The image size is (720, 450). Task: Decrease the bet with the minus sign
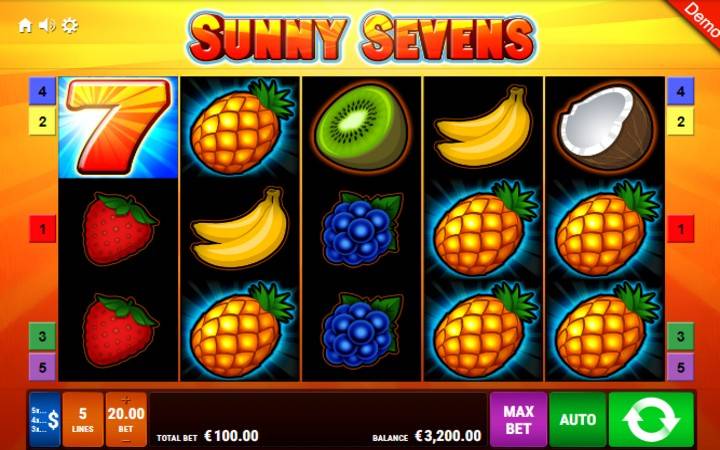[126, 441]
